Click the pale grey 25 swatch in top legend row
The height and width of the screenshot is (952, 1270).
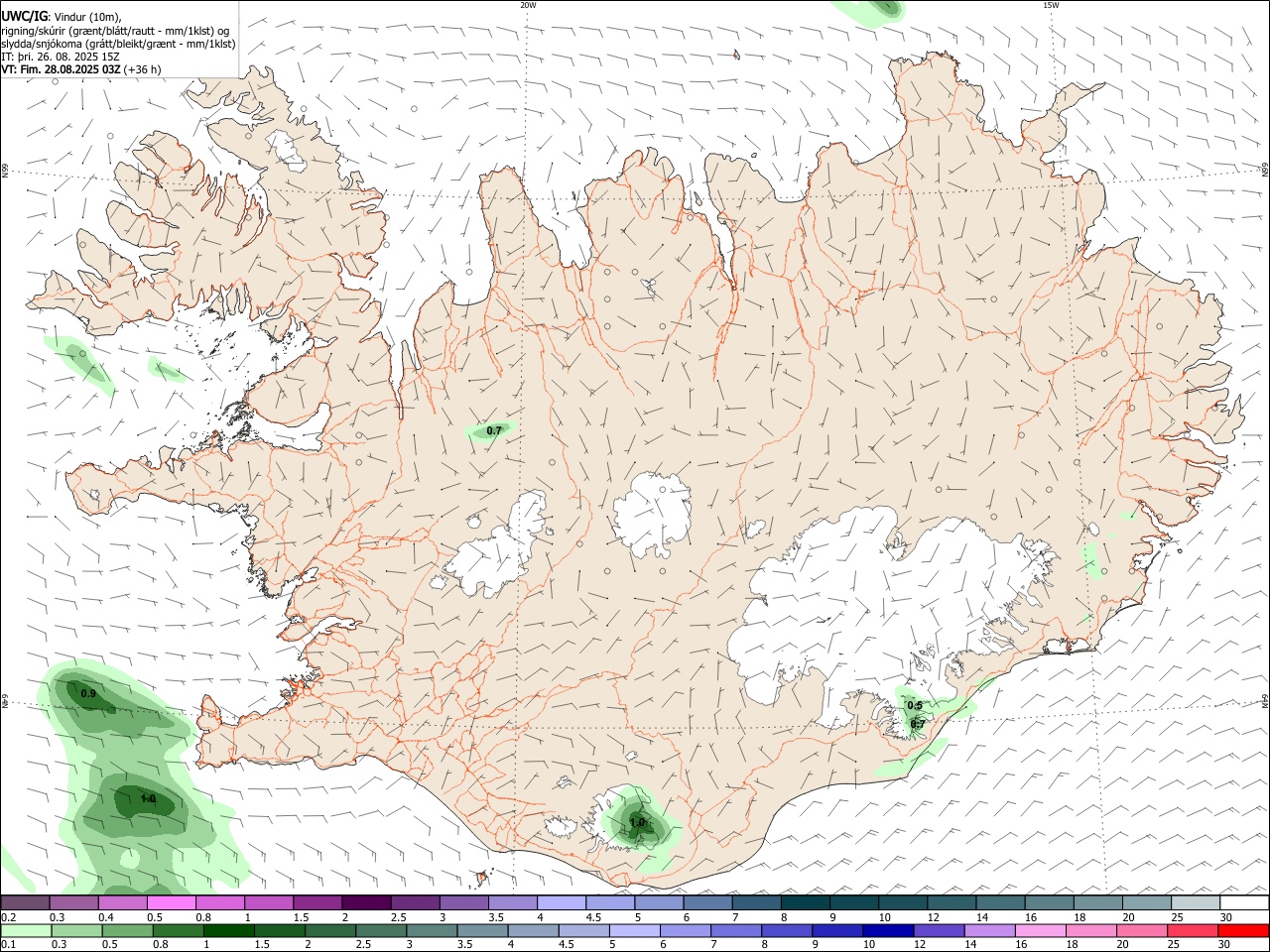[x=1196, y=902]
